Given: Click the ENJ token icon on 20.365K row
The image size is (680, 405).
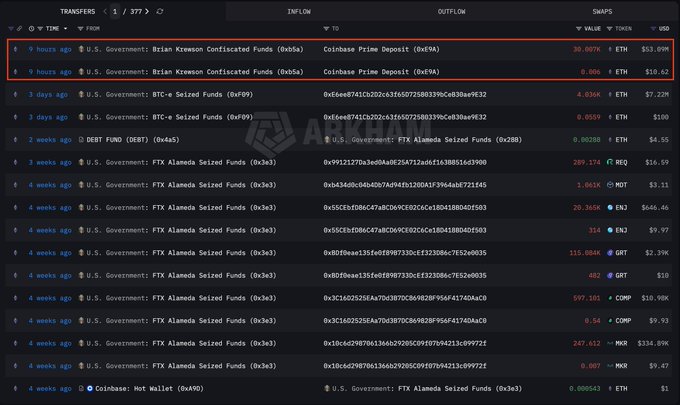Looking at the screenshot, I should [x=610, y=207].
